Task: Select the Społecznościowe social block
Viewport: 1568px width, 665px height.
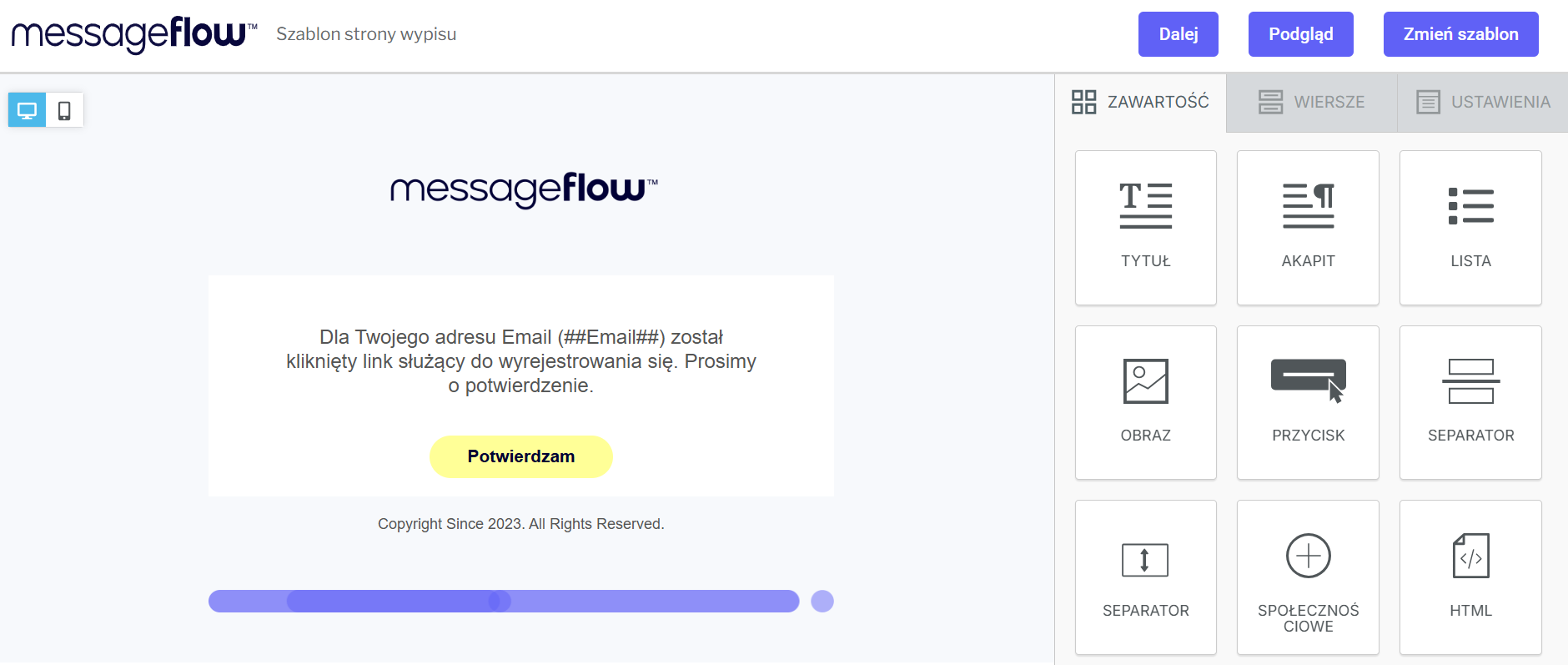Action: (1307, 577)
